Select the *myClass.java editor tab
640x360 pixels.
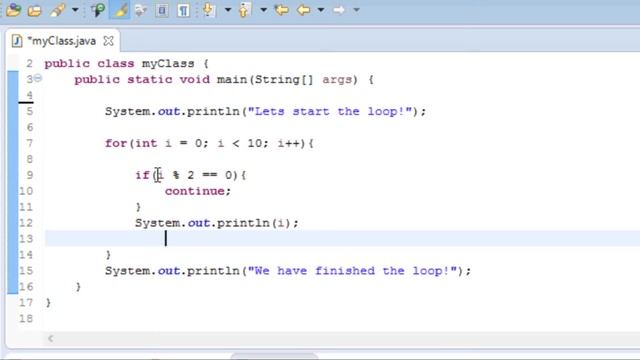coord(62,41)
